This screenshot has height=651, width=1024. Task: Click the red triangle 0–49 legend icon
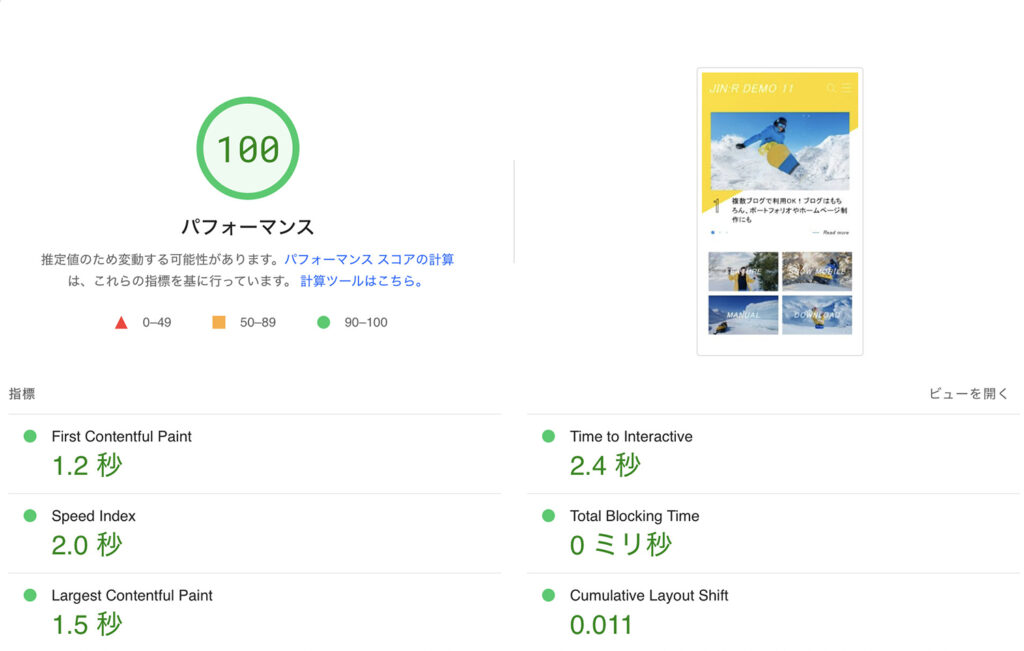[x=122, y=322]
